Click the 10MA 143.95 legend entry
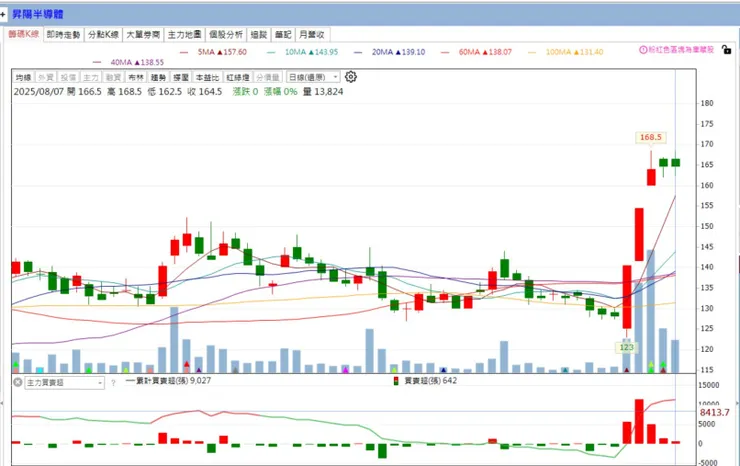This screenshot has width=740, height=466. click(303, 52)
